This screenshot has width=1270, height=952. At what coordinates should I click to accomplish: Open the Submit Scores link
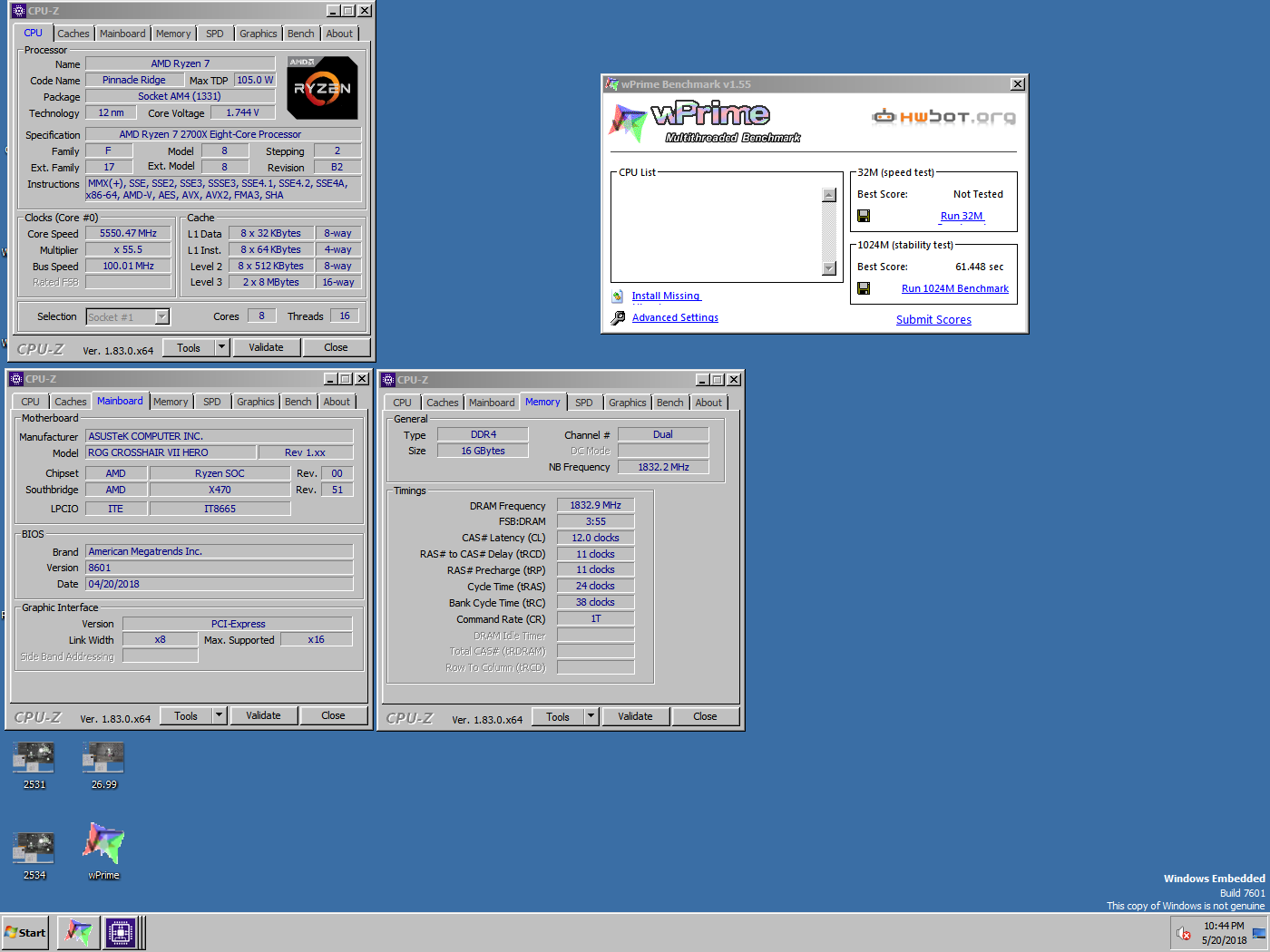click(933, 319)
